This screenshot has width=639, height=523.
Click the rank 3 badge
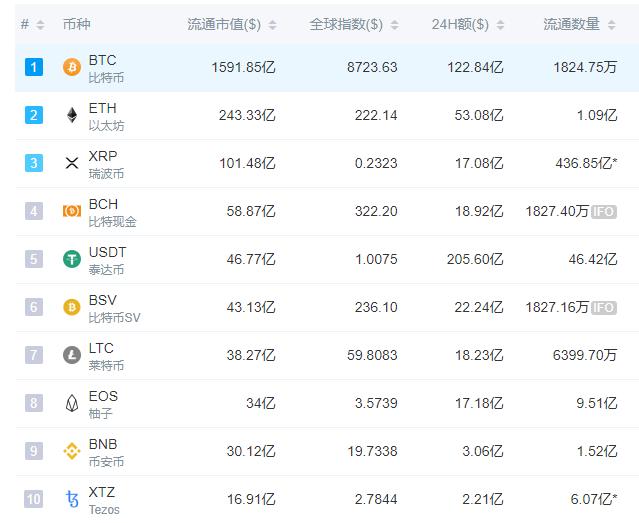click(34, 163)
